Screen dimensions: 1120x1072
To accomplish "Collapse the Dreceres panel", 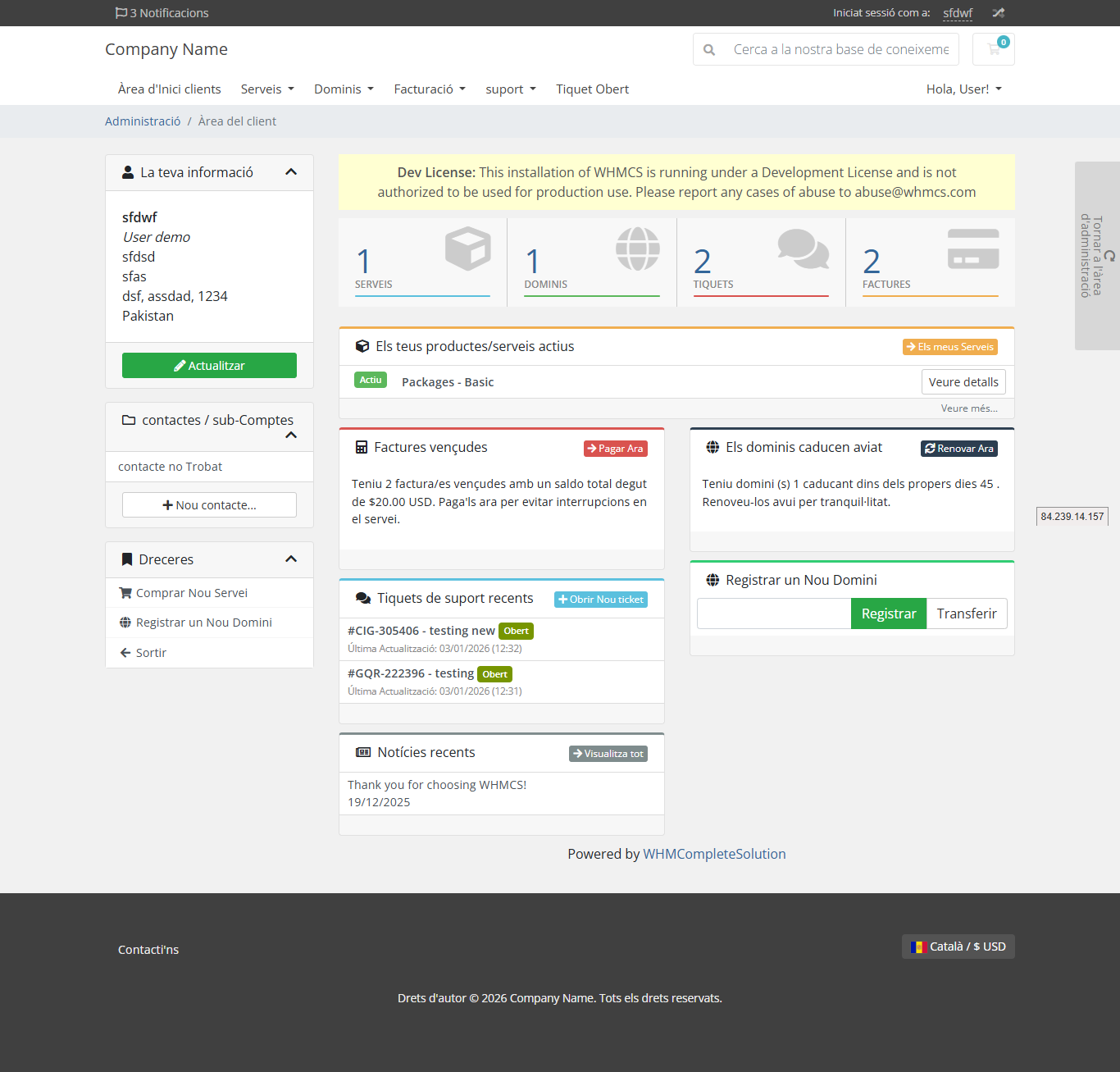I will point(290,559).
